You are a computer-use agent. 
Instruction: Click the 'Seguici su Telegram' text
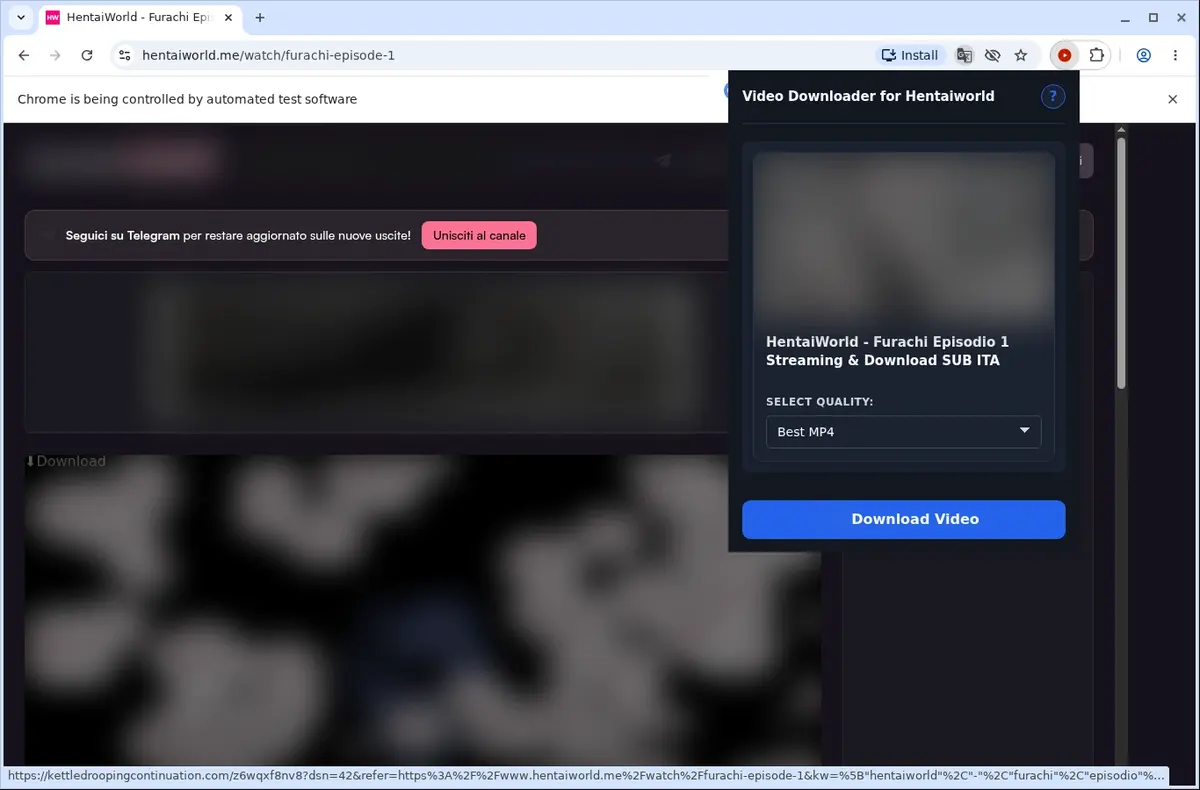[x=122, y=236]
